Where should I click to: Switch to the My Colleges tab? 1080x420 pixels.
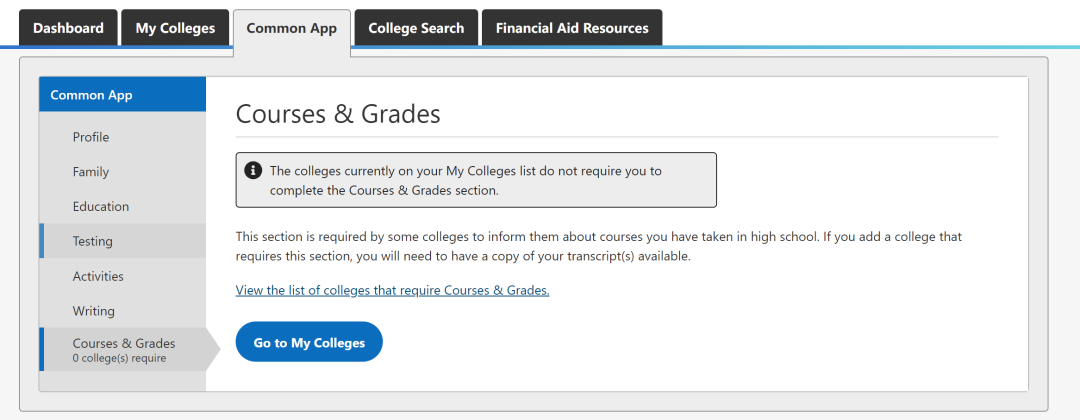[x=175, y=28]
